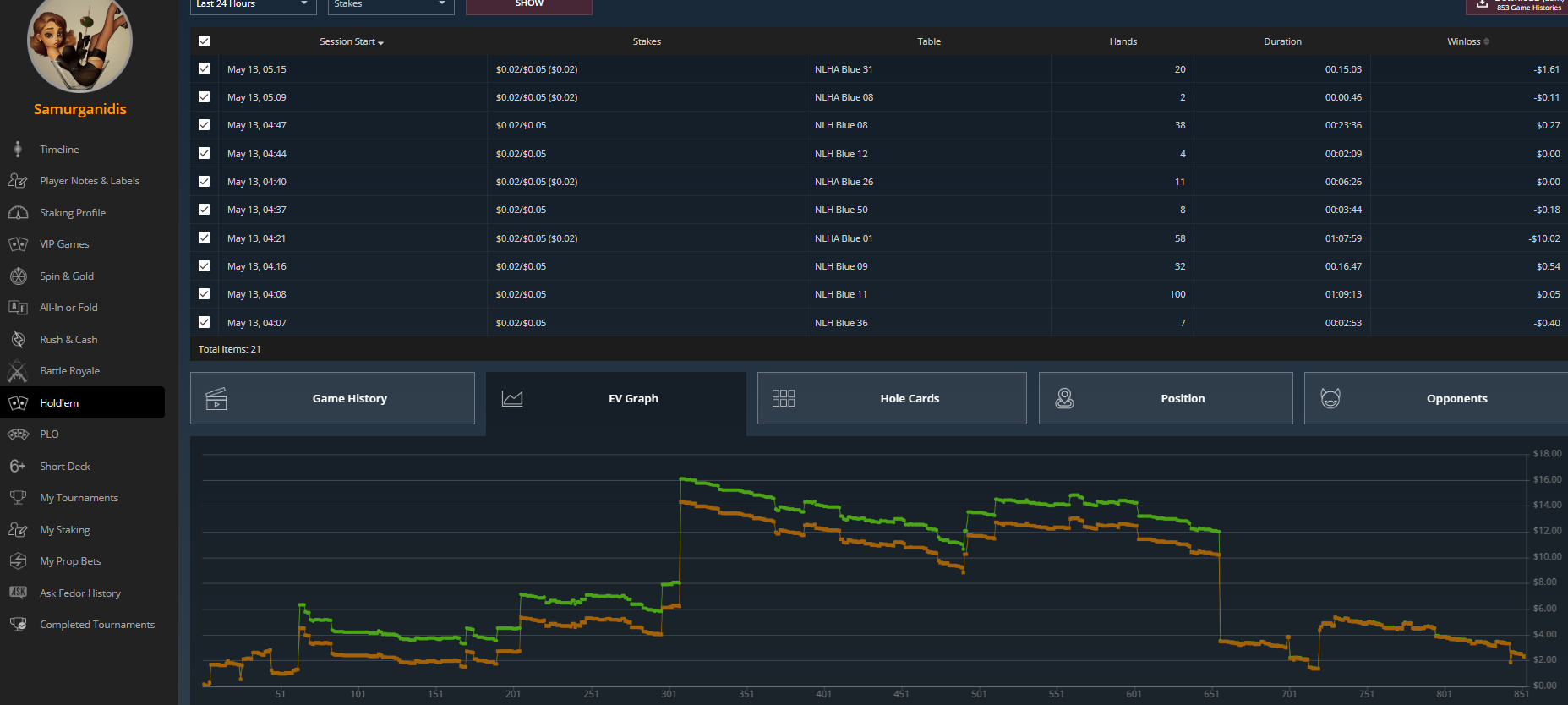This screenshot has width=1568, height=705.
Task: Click the Stakes column header
Action: click(647, 41)
